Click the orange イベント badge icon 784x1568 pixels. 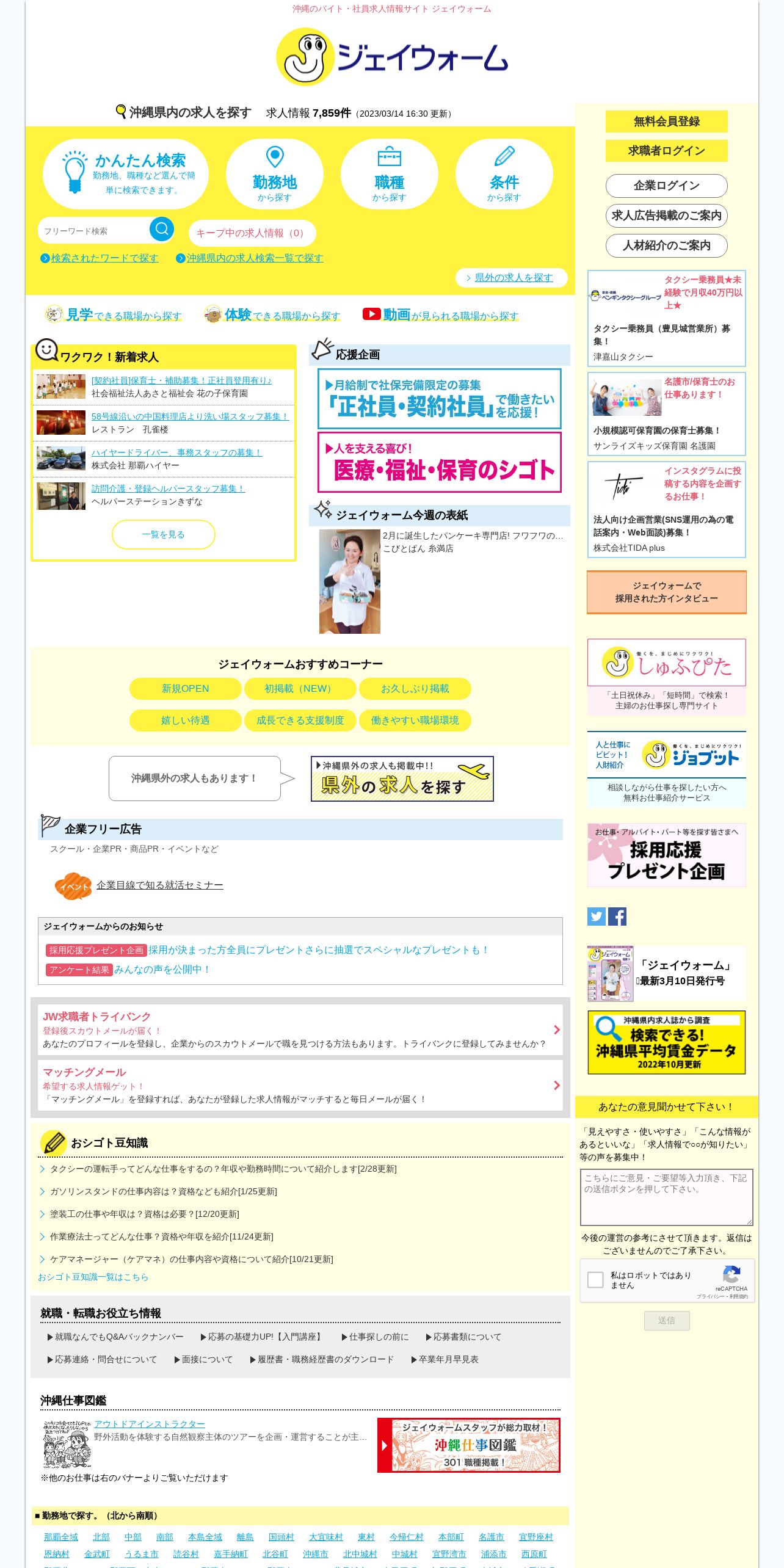73,886
